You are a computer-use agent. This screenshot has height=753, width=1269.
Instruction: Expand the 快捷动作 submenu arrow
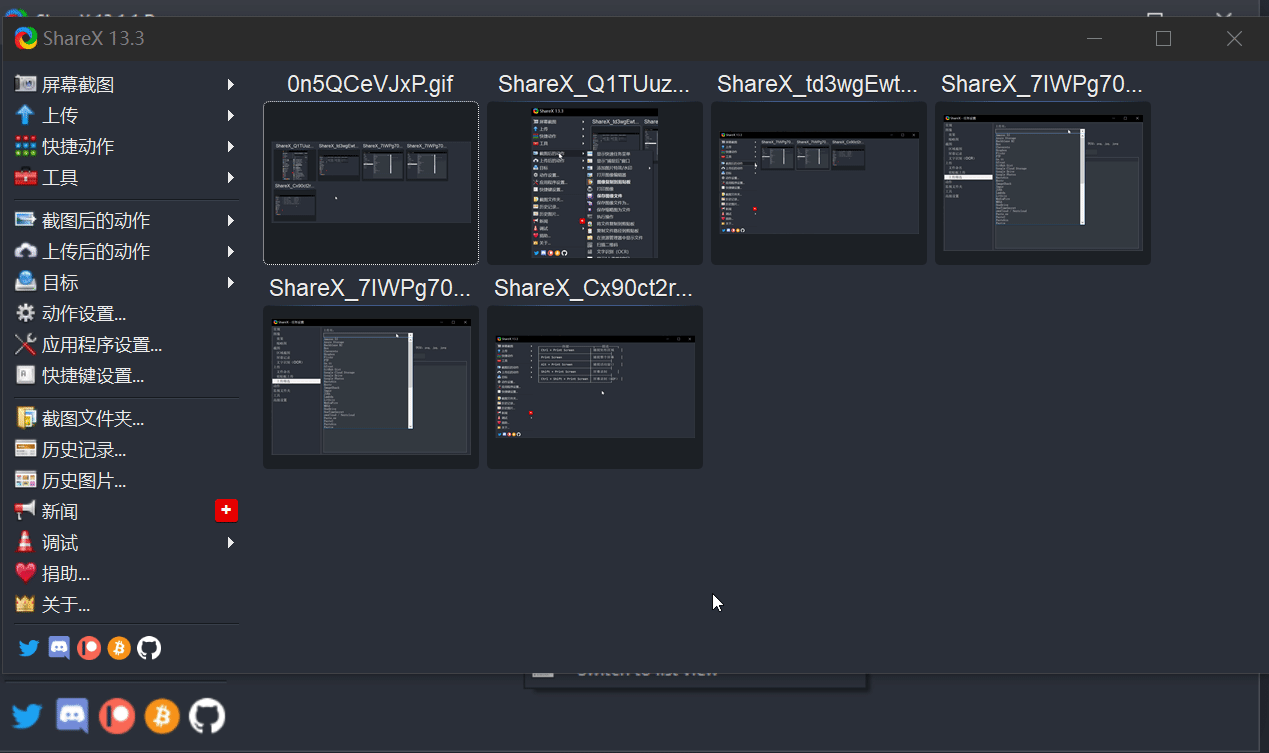[x=231, y=147]
